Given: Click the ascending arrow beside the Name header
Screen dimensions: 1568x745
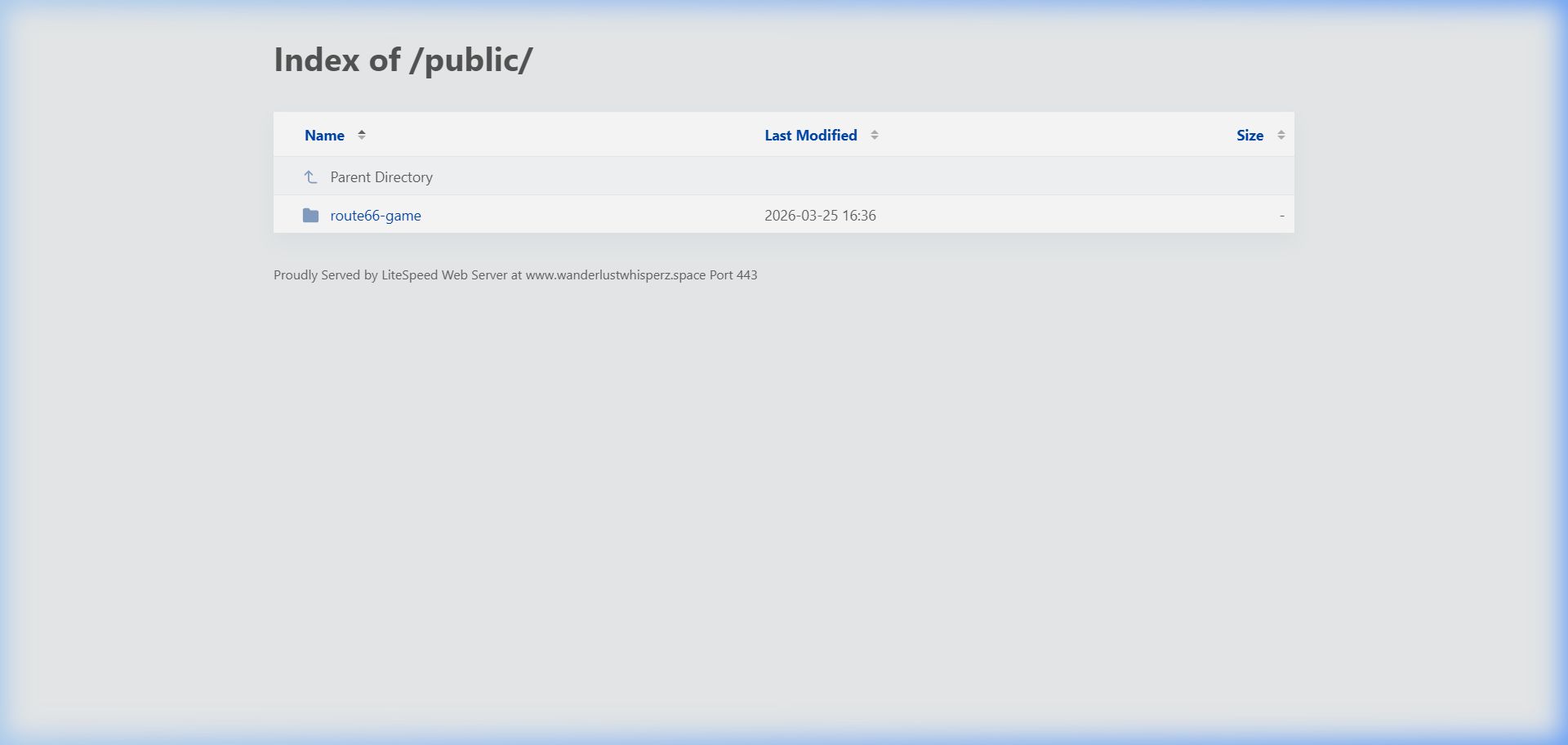Looking at the screenshot, I should pos(361,132).
